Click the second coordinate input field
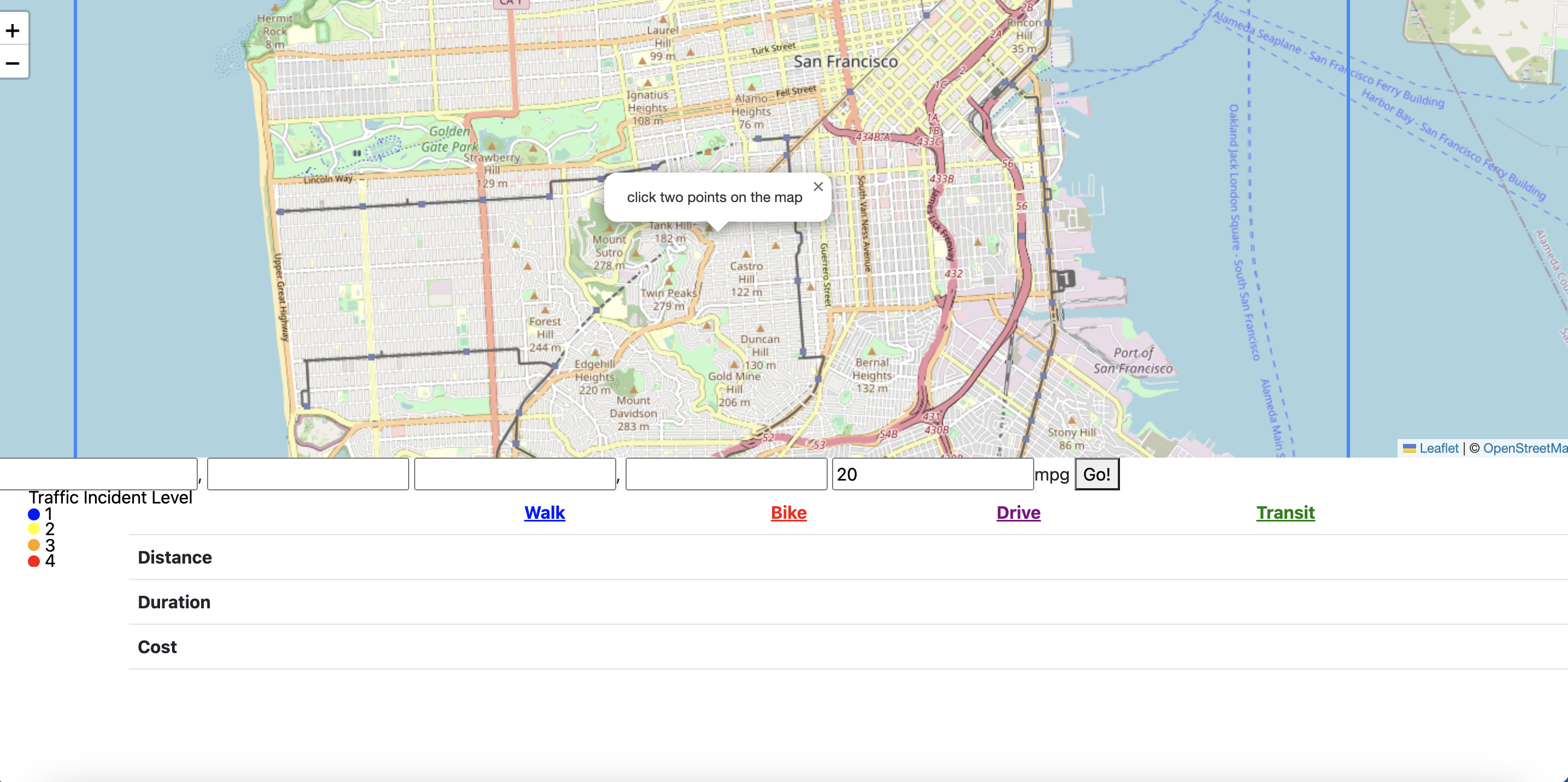The image size is (1568, 782). (x=308, y=474)
